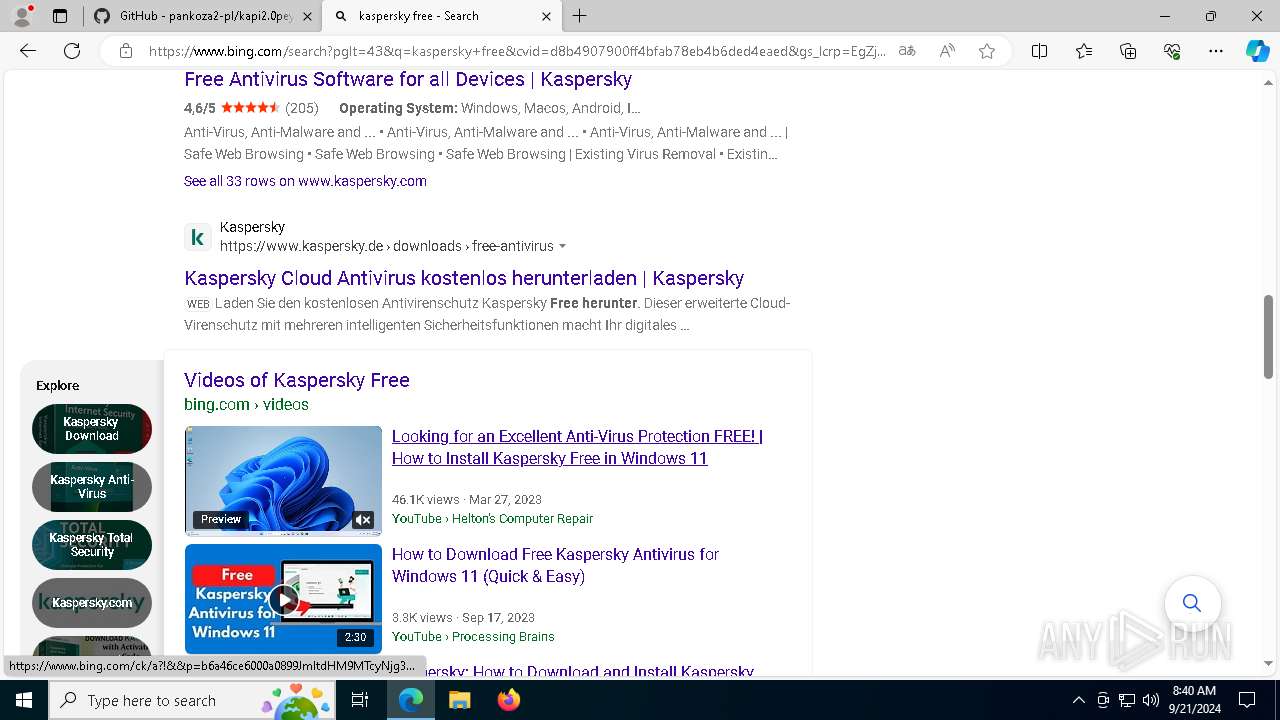1280x720 pixels.
Task: Open Windows 11 wallpaper video thumbnail preview
Action: pos(283,481)
